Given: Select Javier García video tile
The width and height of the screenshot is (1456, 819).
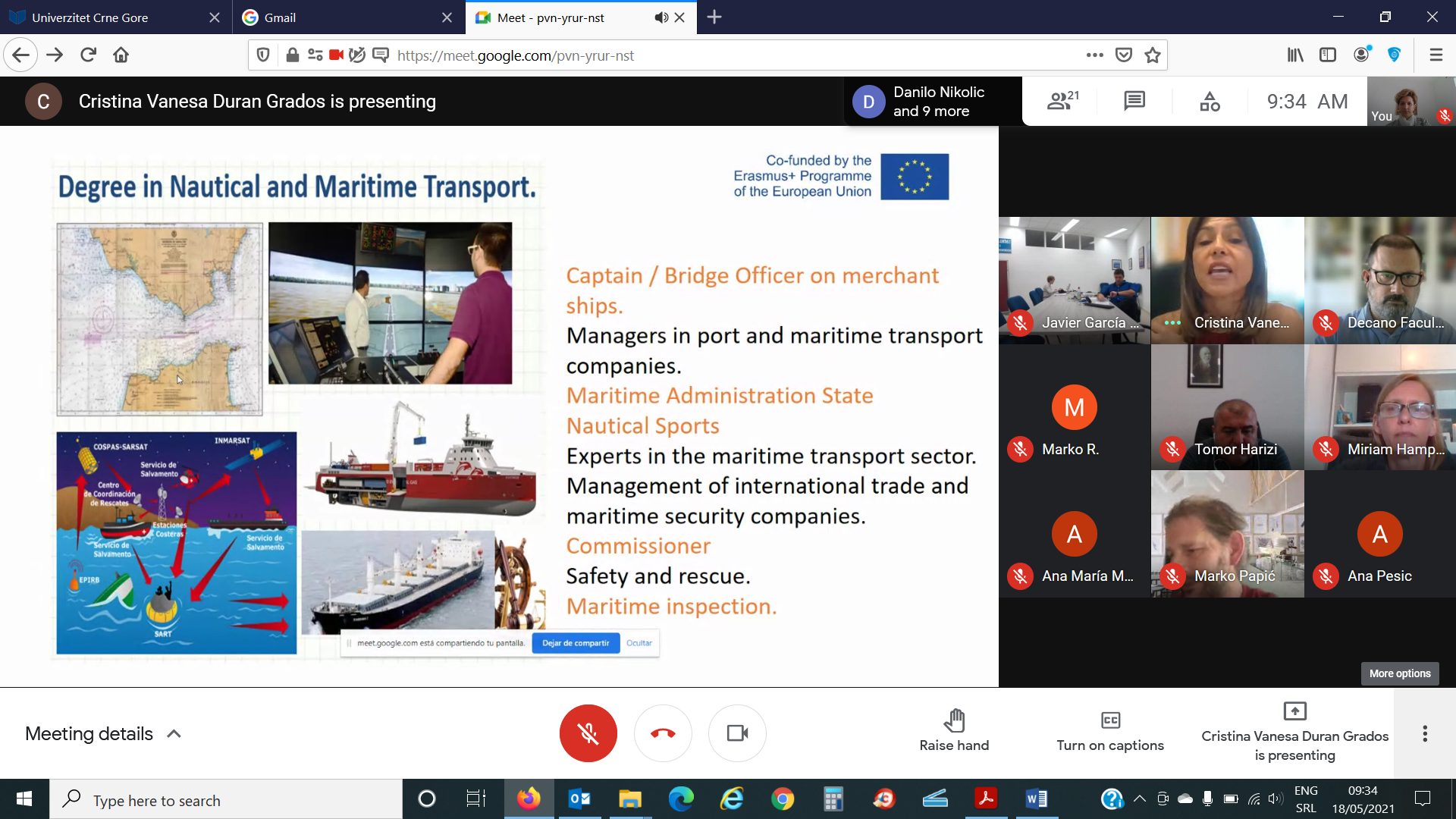Looking at the screenshot, I should (1075, 281).
